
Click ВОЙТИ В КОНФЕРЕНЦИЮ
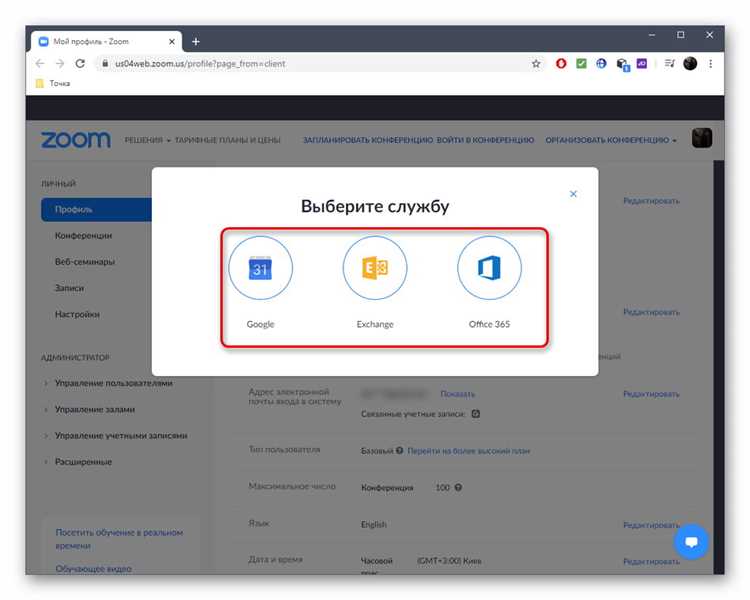(485, 140)
